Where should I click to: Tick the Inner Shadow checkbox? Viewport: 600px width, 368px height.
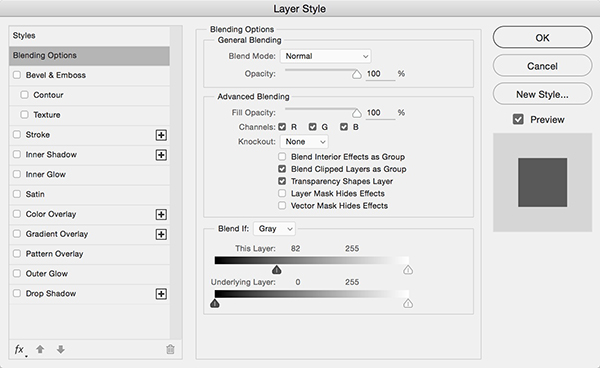[x=17, y=155]
